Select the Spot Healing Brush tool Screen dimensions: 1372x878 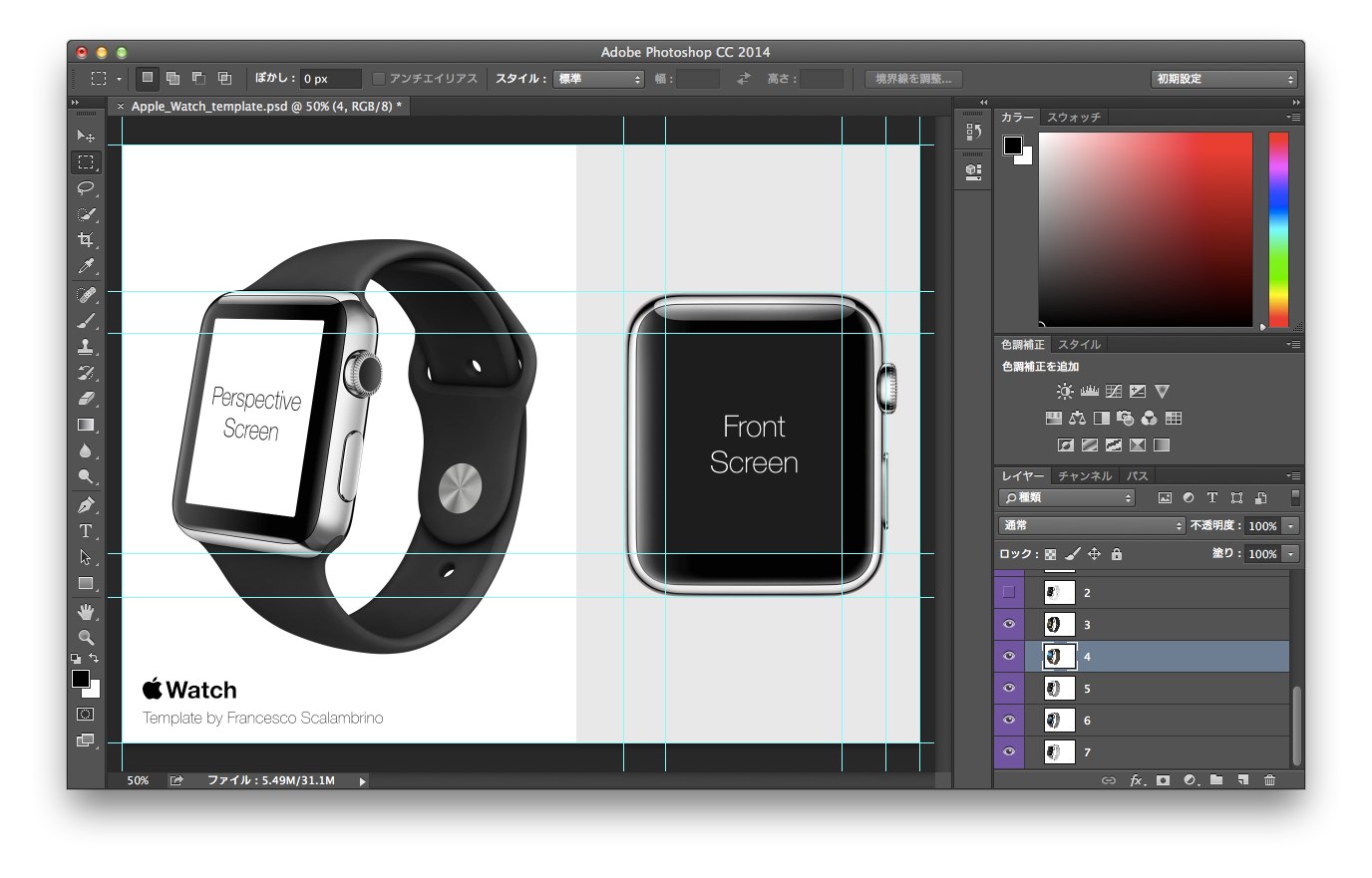86,295
